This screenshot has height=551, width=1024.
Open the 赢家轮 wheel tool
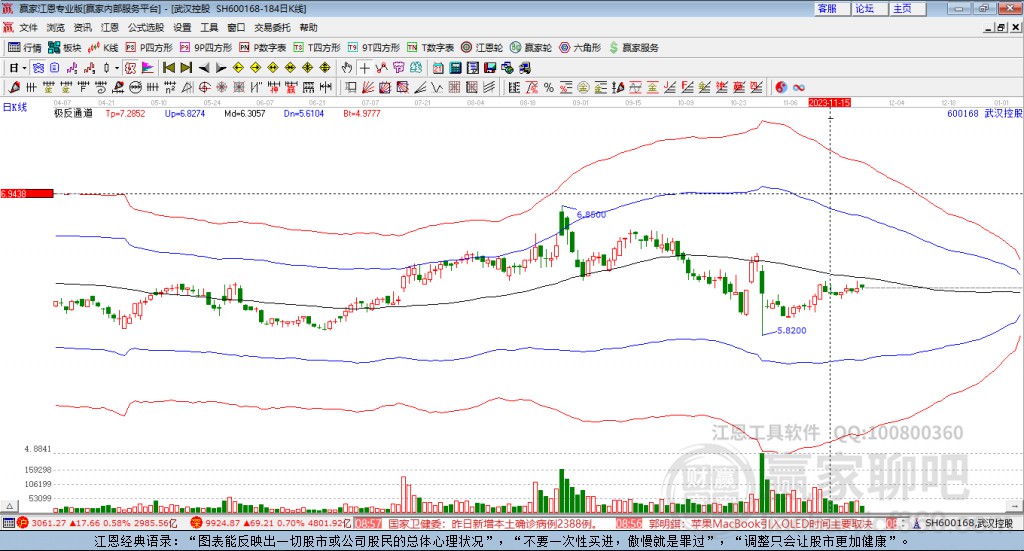[531, 48]
